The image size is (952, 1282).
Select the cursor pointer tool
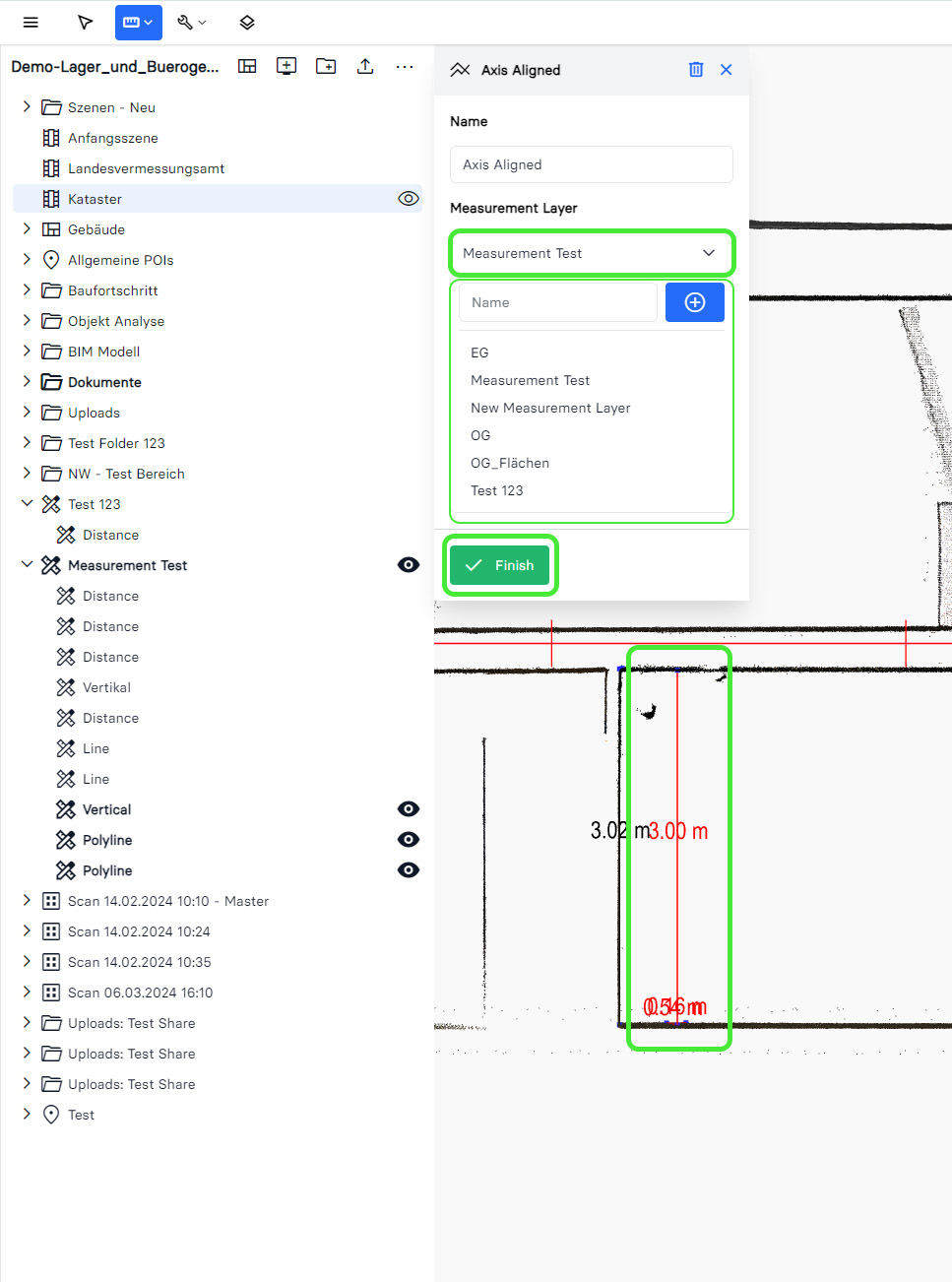(86, 23)
